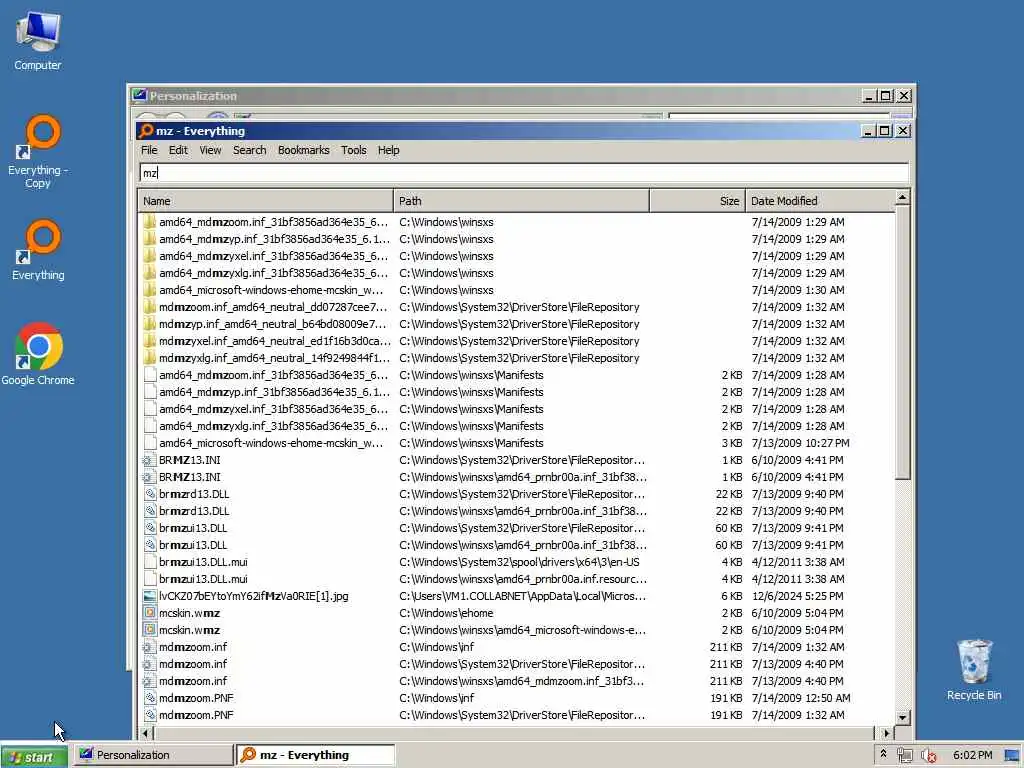Open the Edit menu

pyautogui.click(x=178, y=150)
